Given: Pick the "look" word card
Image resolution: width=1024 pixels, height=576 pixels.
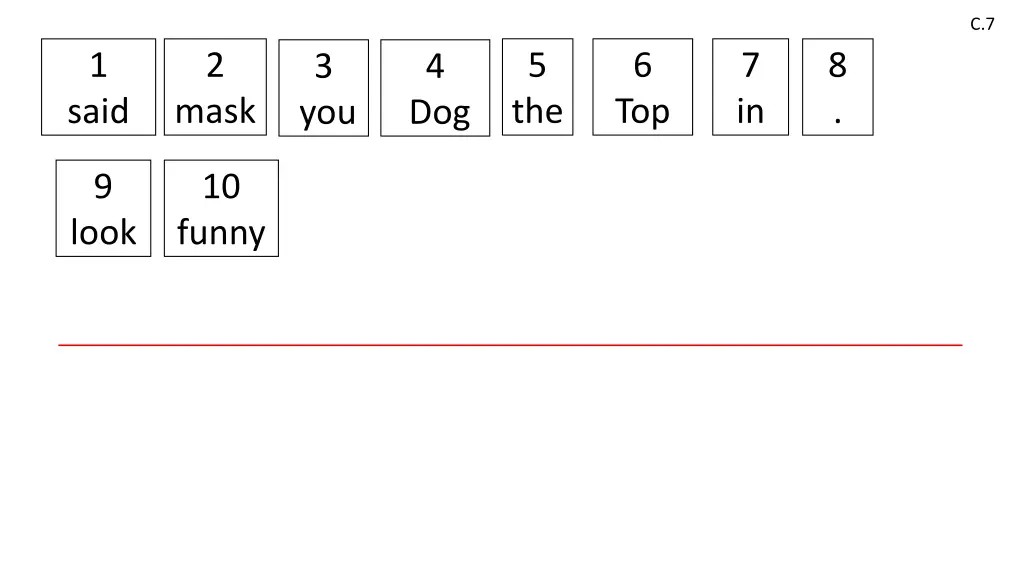Looking at the screenshot, I should pyautogui.click(x=103, y=208).
